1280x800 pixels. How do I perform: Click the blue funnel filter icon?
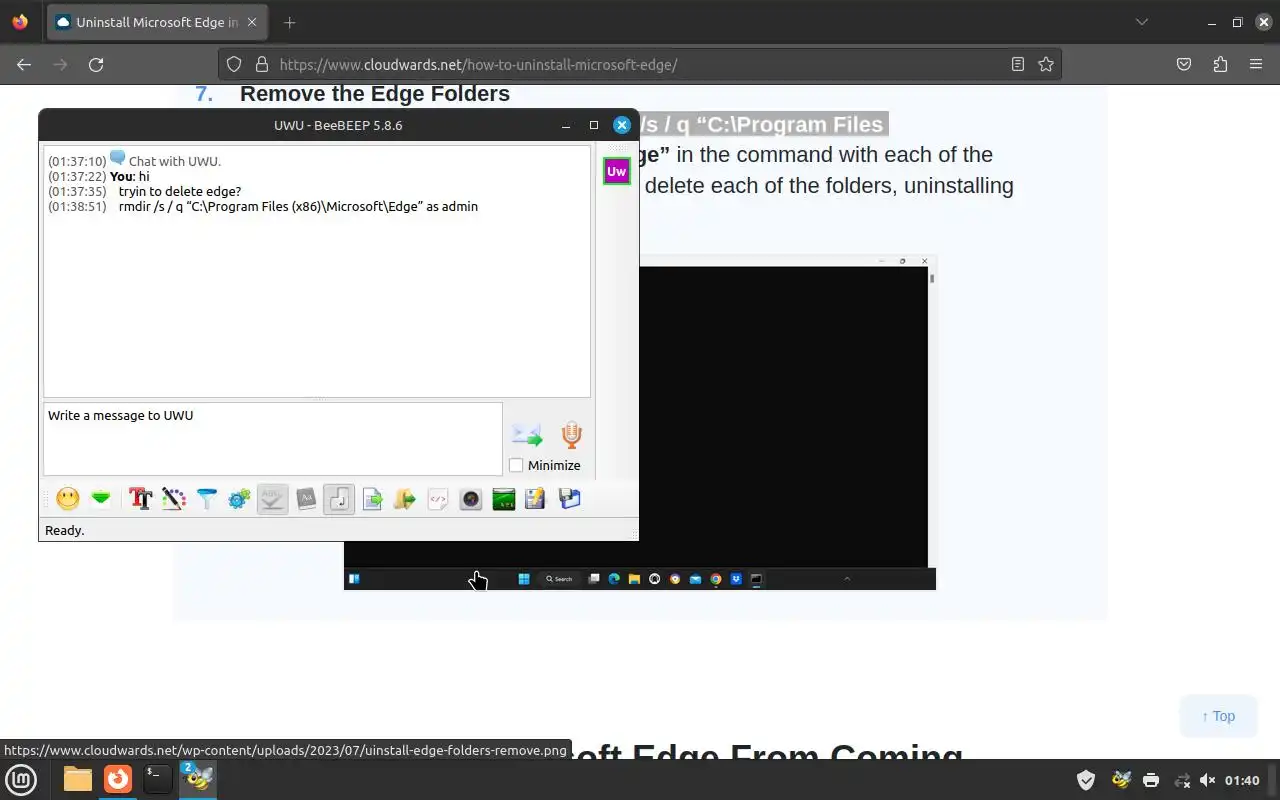pos(206,498)
